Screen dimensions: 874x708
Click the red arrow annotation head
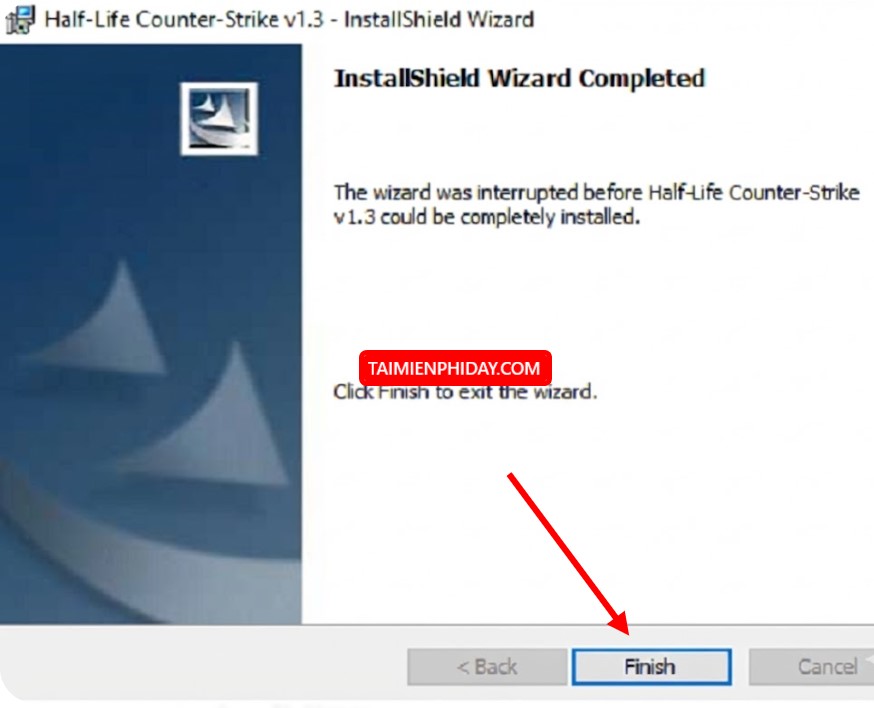pyautogui.click(x=620, y=623)
